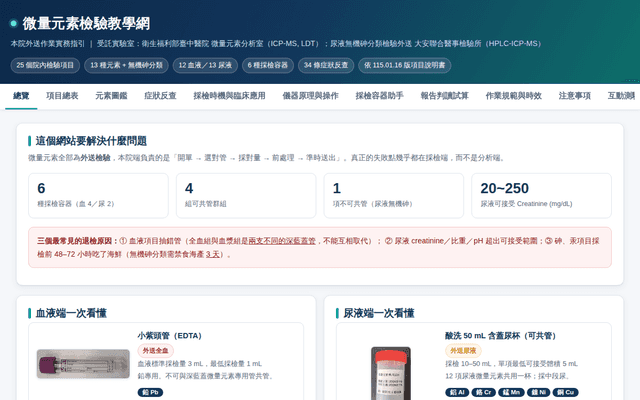640x400 pixels.
Task: Click the 這個網站要解決什麼問題 heading
Action: (x=91, y=141)
